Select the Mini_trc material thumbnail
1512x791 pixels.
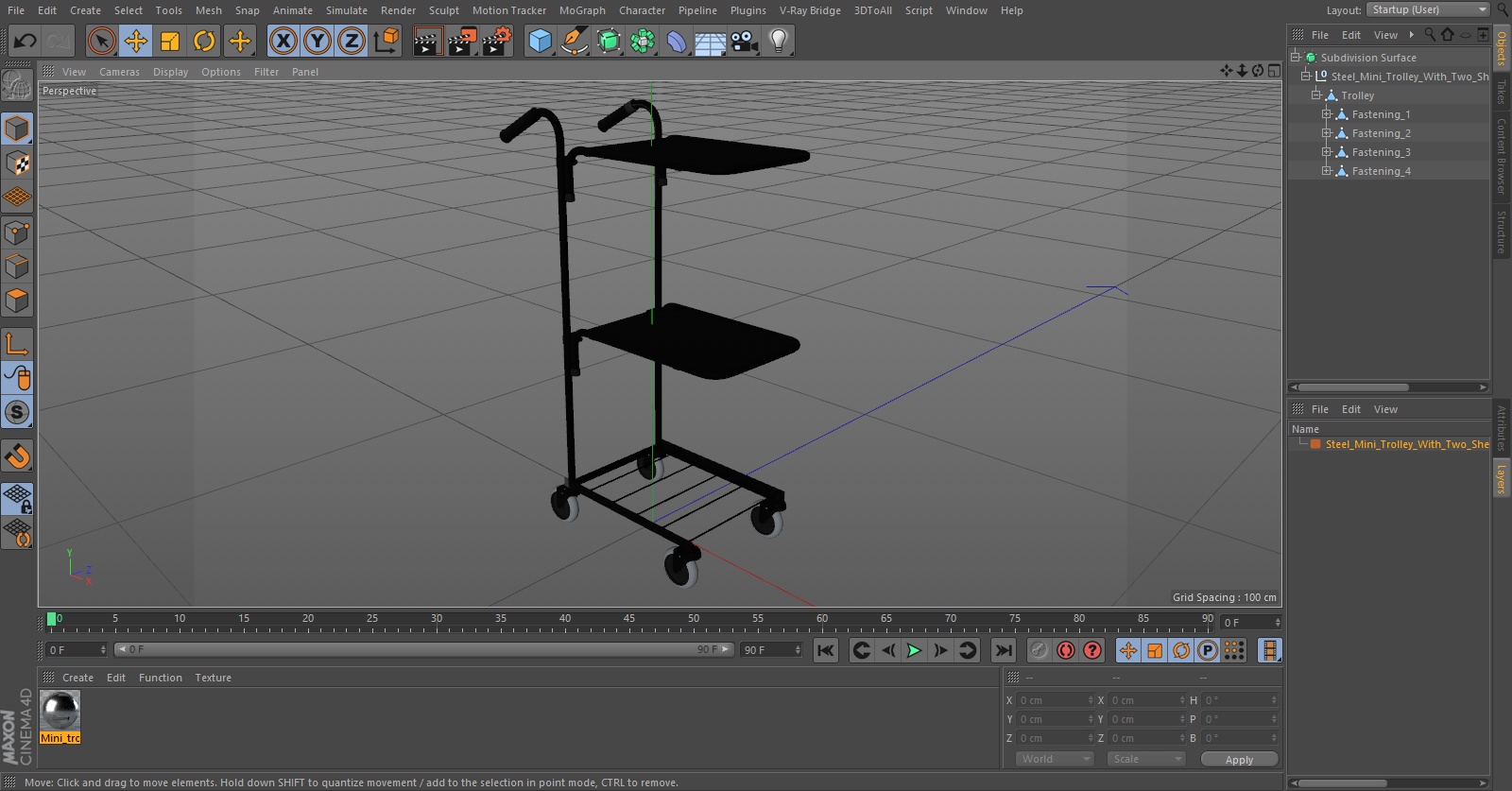pos(60,711)
